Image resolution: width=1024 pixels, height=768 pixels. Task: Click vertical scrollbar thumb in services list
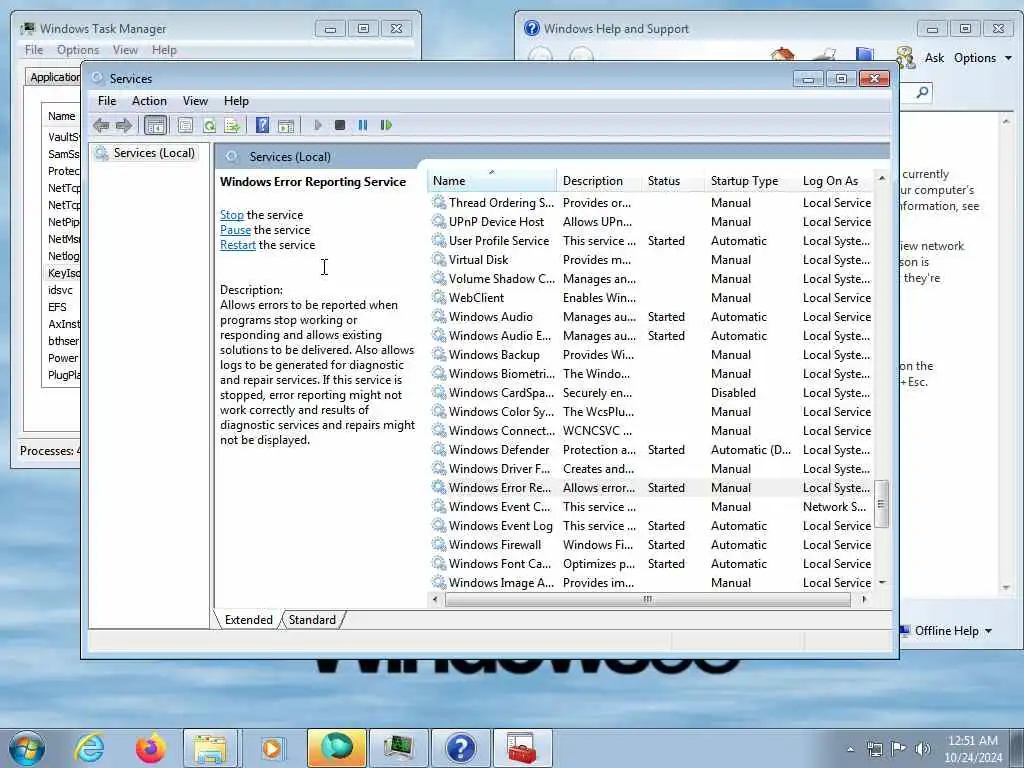coord(881,504)
